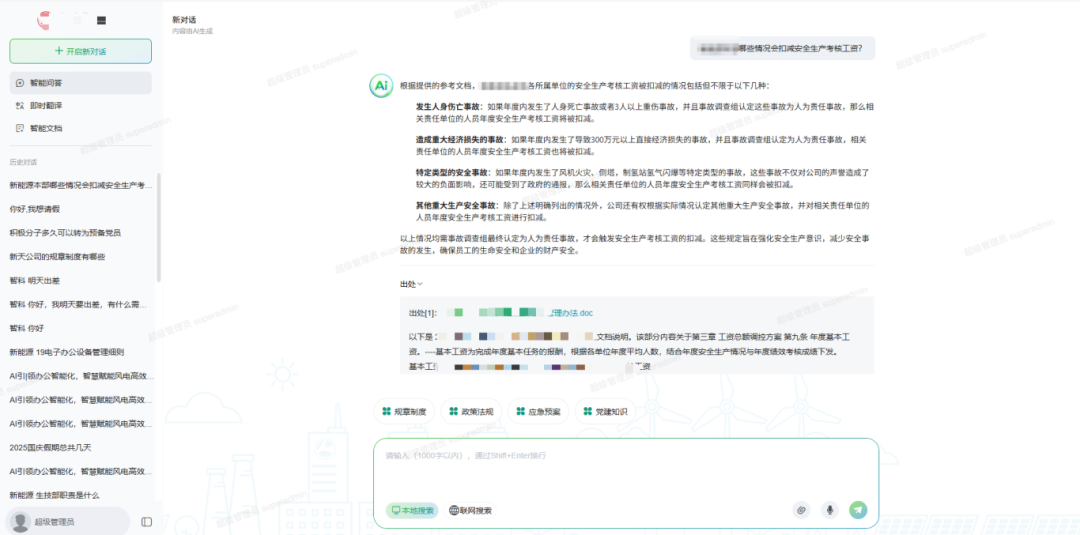The width and height of the screenshot is (1080, 535).
Task: Toggle the 联网搜索 web search mode
Action: point(470,510)
